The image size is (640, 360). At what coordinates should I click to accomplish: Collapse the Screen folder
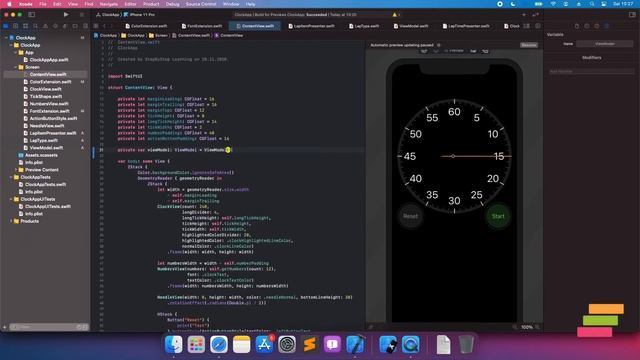coord(16,67)
